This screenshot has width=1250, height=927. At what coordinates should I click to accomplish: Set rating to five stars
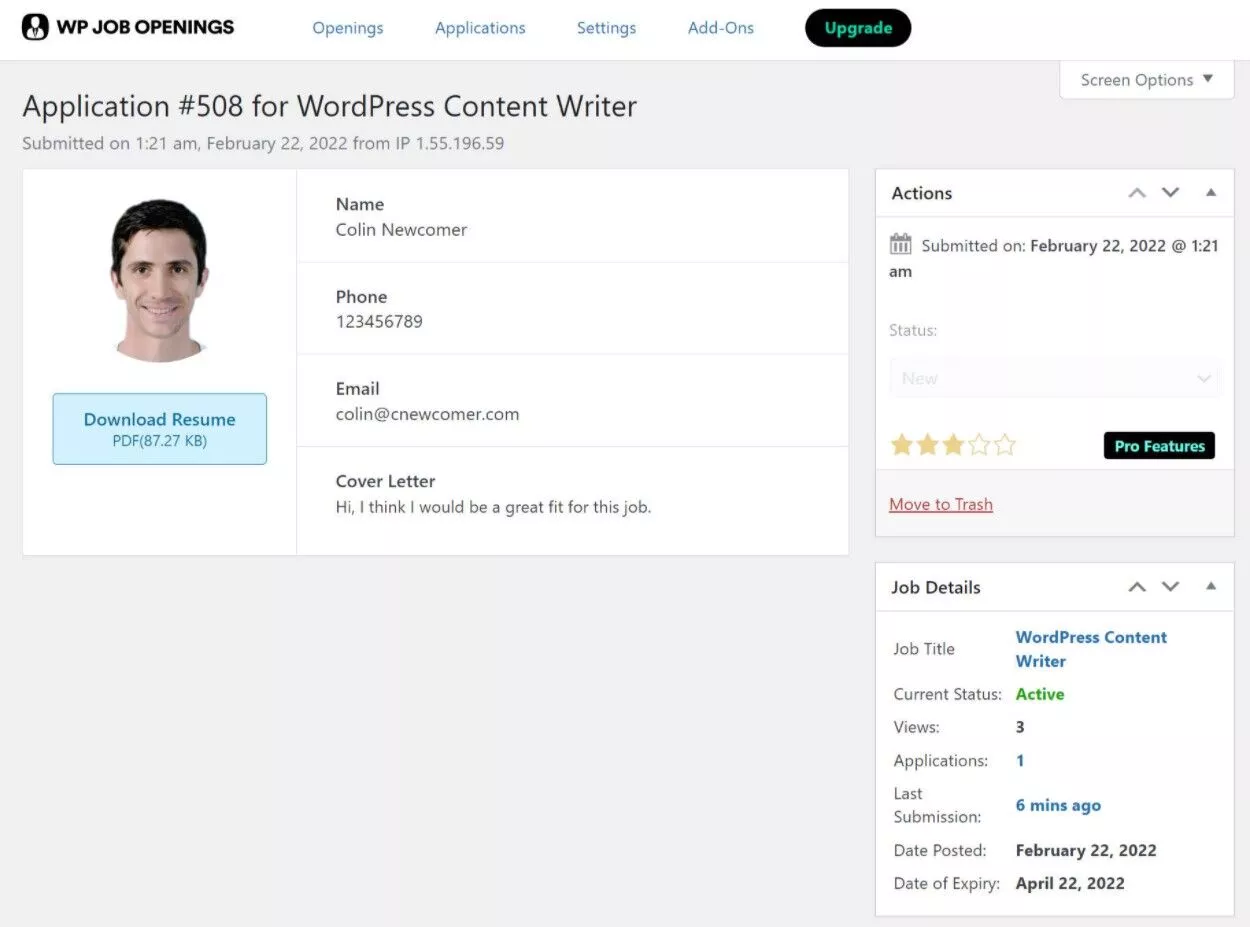pos(1005,445)
